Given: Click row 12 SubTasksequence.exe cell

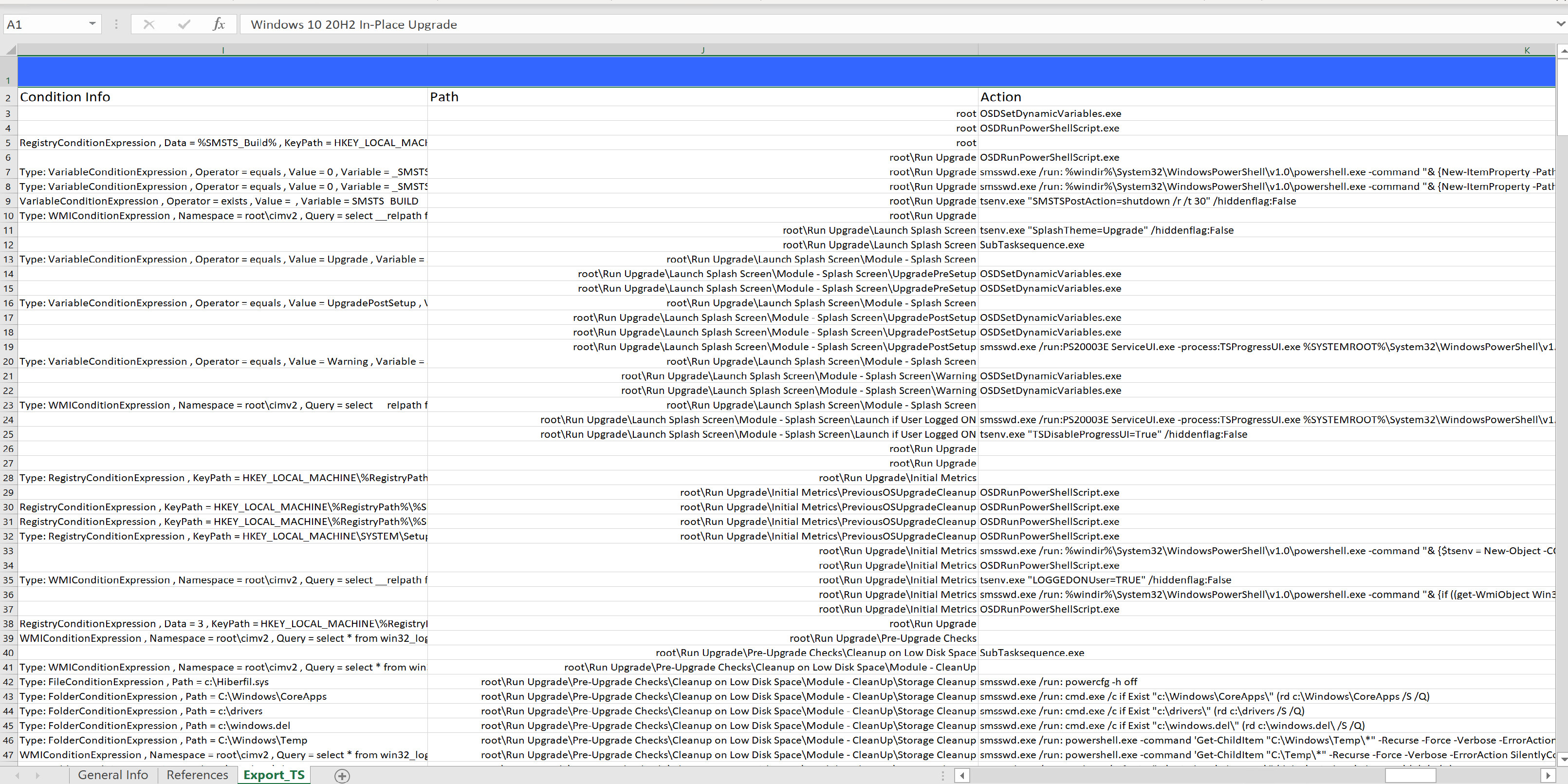Looking at the screenshot, I should point(1267,244).
